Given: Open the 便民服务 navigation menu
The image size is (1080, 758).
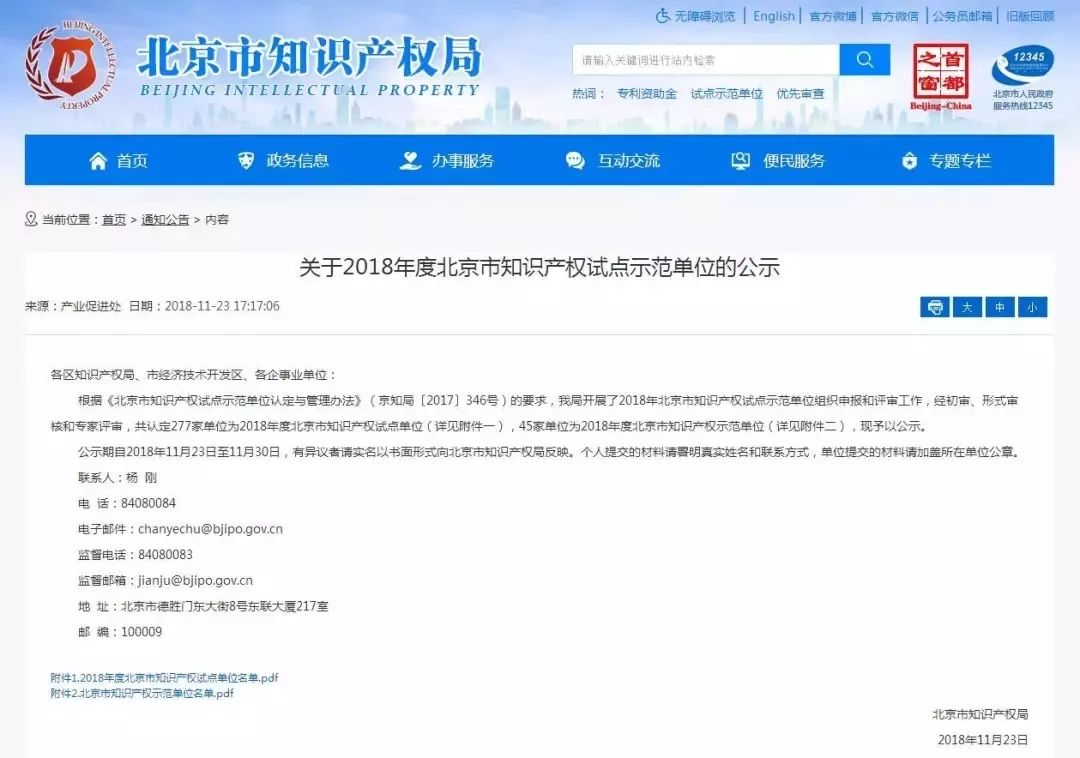Looking at the screenshot, I should pos(778,161).
